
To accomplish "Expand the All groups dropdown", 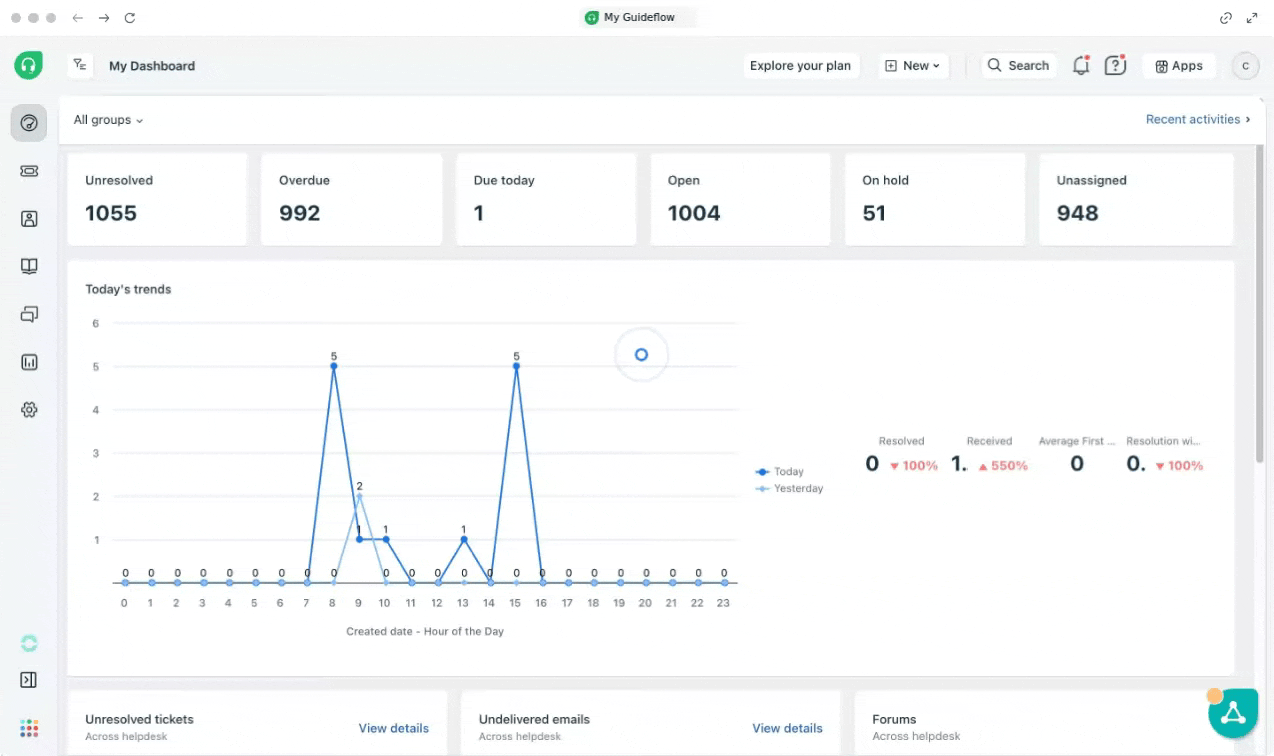I will (x=108, y=120).
